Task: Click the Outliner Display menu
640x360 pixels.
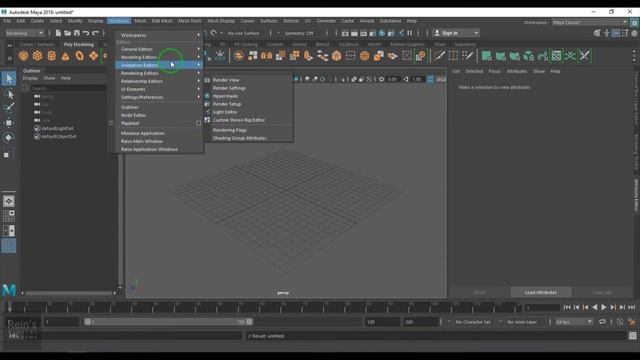Action: pyautogui.click(x=30, y=78)
